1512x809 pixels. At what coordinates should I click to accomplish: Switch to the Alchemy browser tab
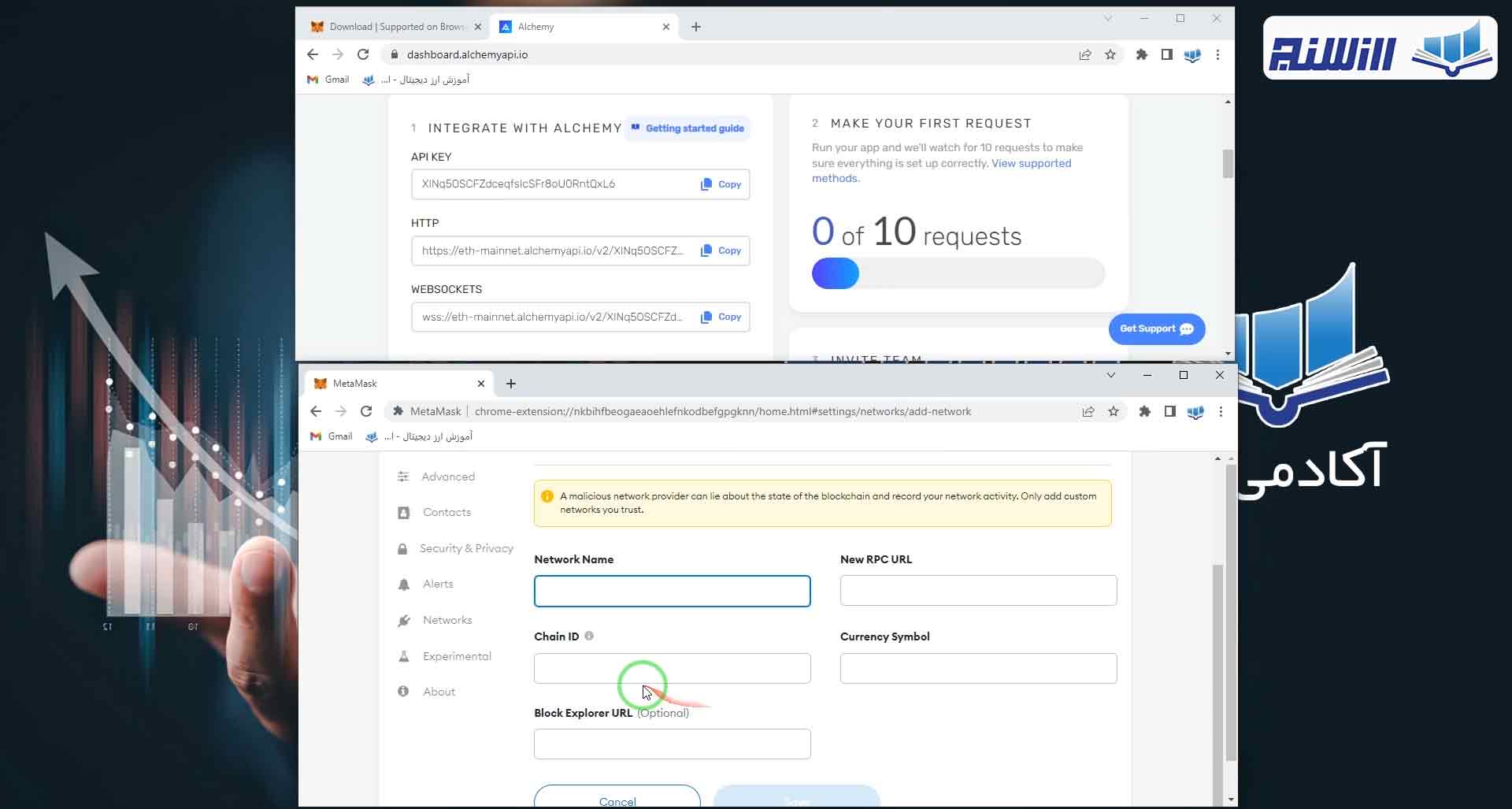(x=583, y=27)
